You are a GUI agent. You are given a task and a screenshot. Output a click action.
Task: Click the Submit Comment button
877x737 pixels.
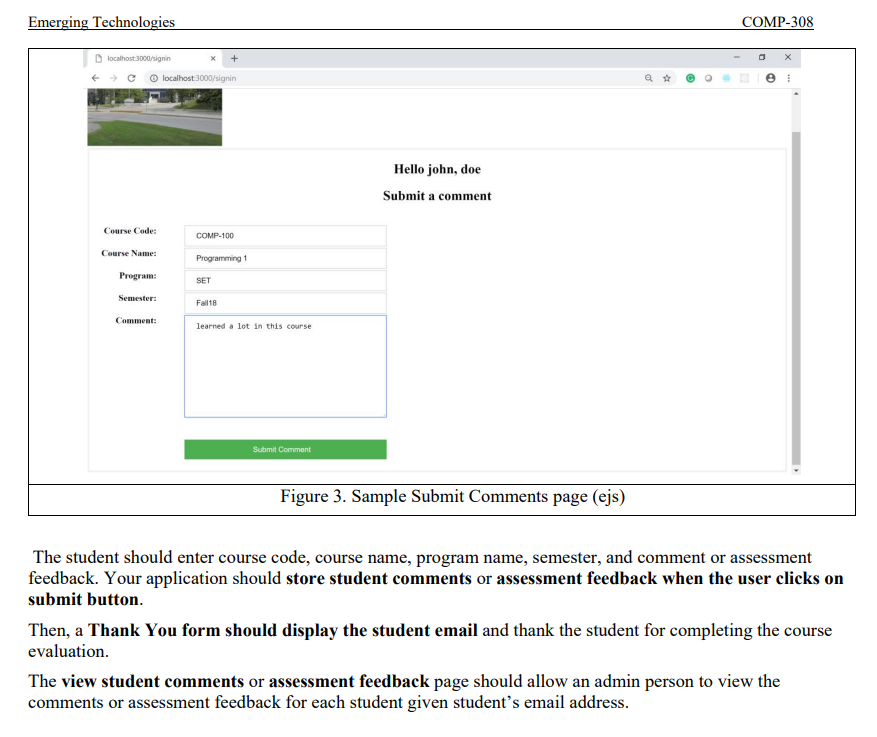click(285, 449)
